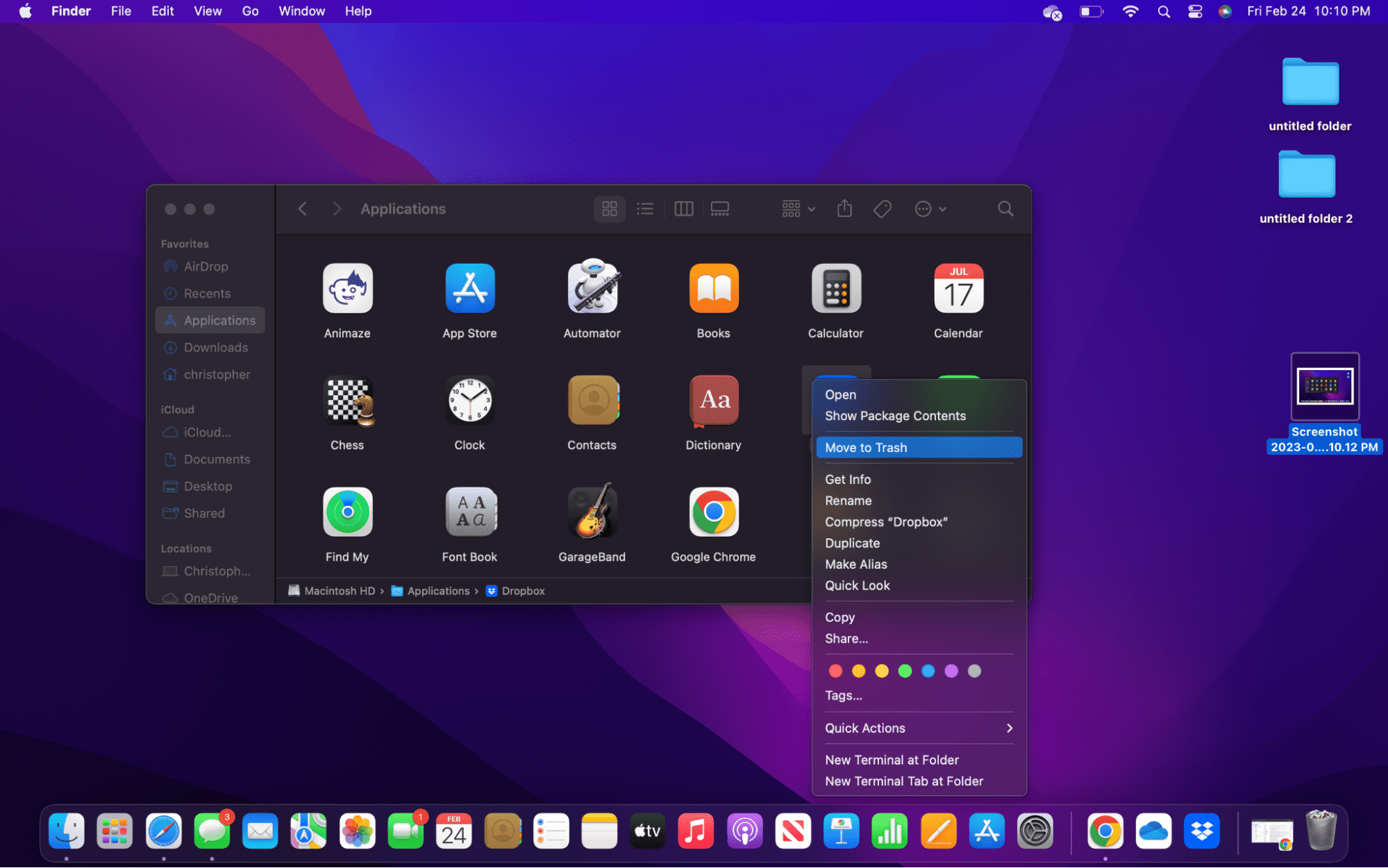This screenshot has height=868, width=1388.
Task: Select Google Chrome in Applications window
Action: 714,512
